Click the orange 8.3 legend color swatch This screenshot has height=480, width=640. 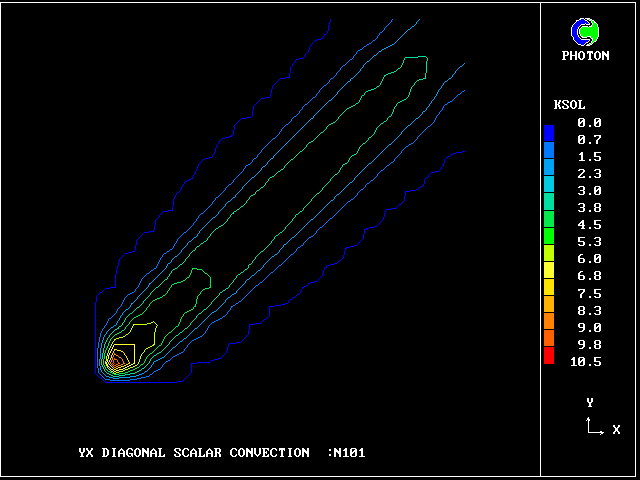pos(548,309)
